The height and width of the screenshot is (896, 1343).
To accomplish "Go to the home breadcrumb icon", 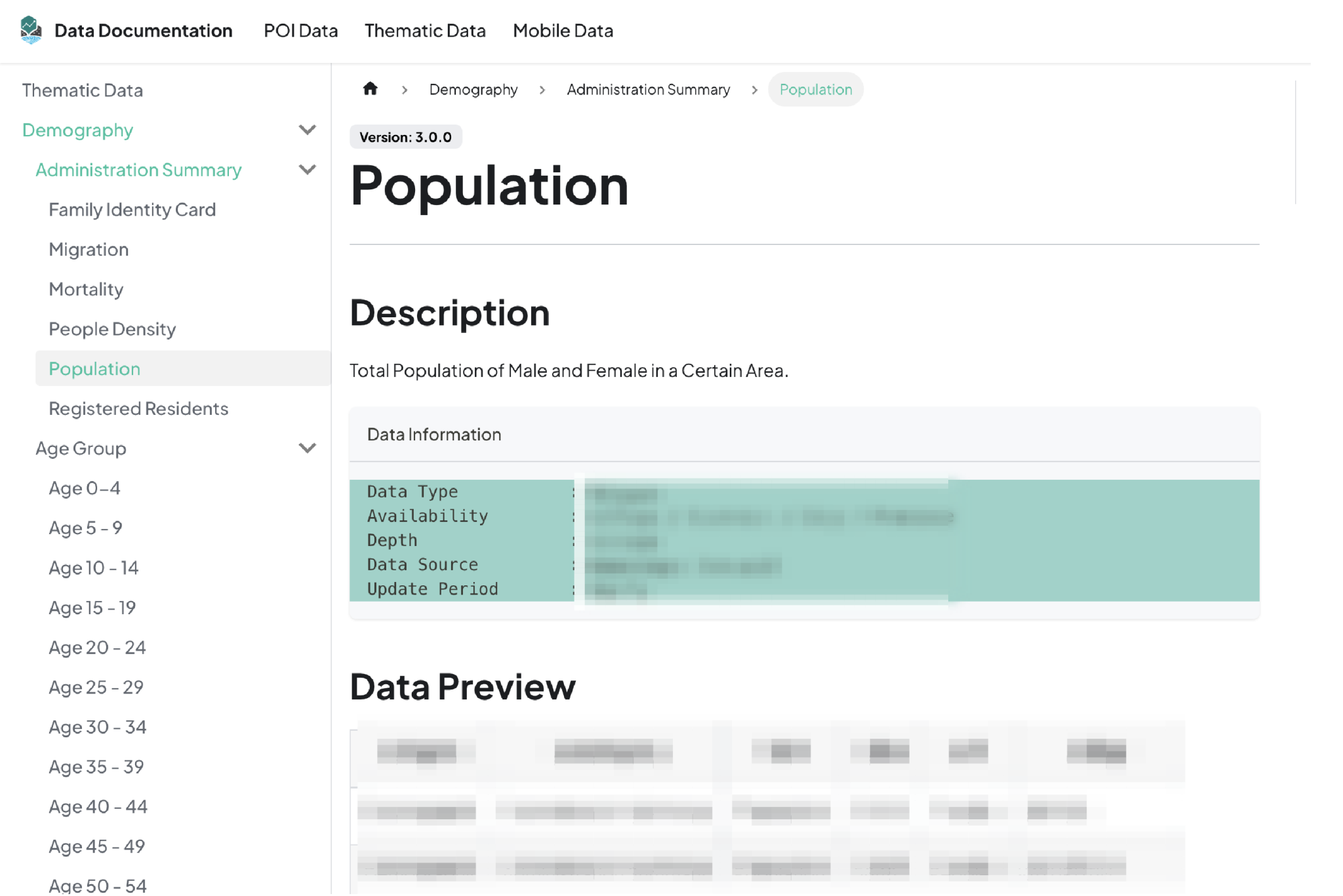I will (x=370, y=88).
